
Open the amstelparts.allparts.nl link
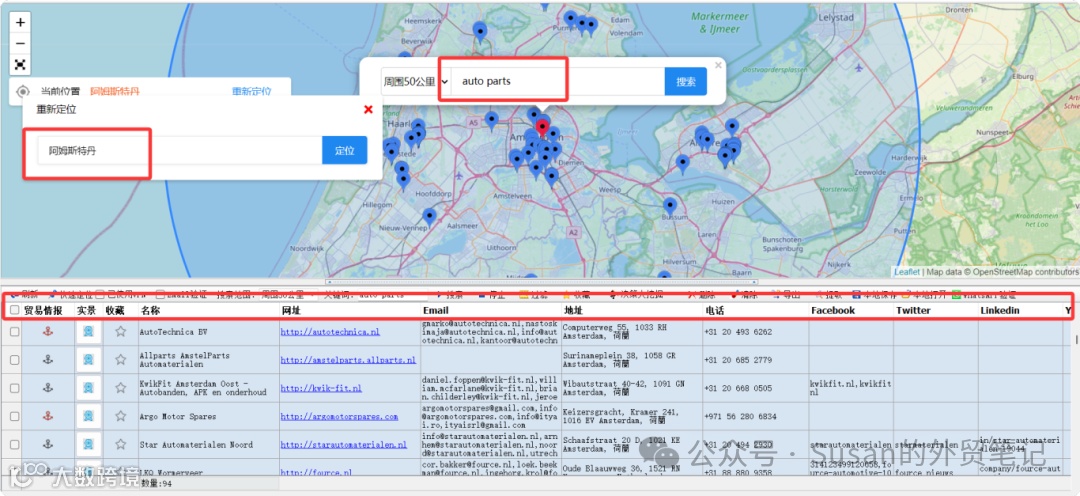(348, 360)
